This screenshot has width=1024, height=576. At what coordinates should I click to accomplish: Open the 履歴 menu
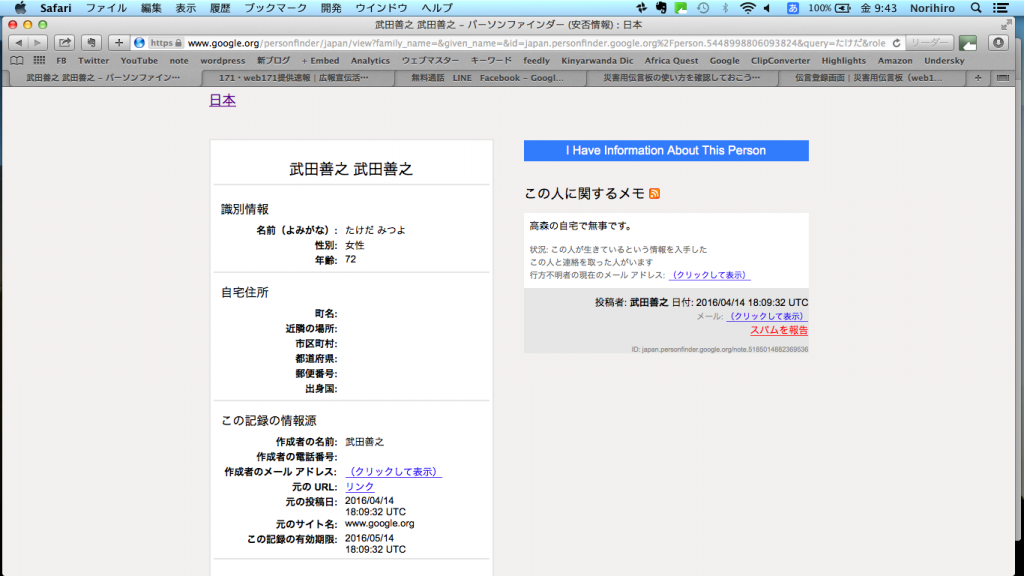click(220, 8)
